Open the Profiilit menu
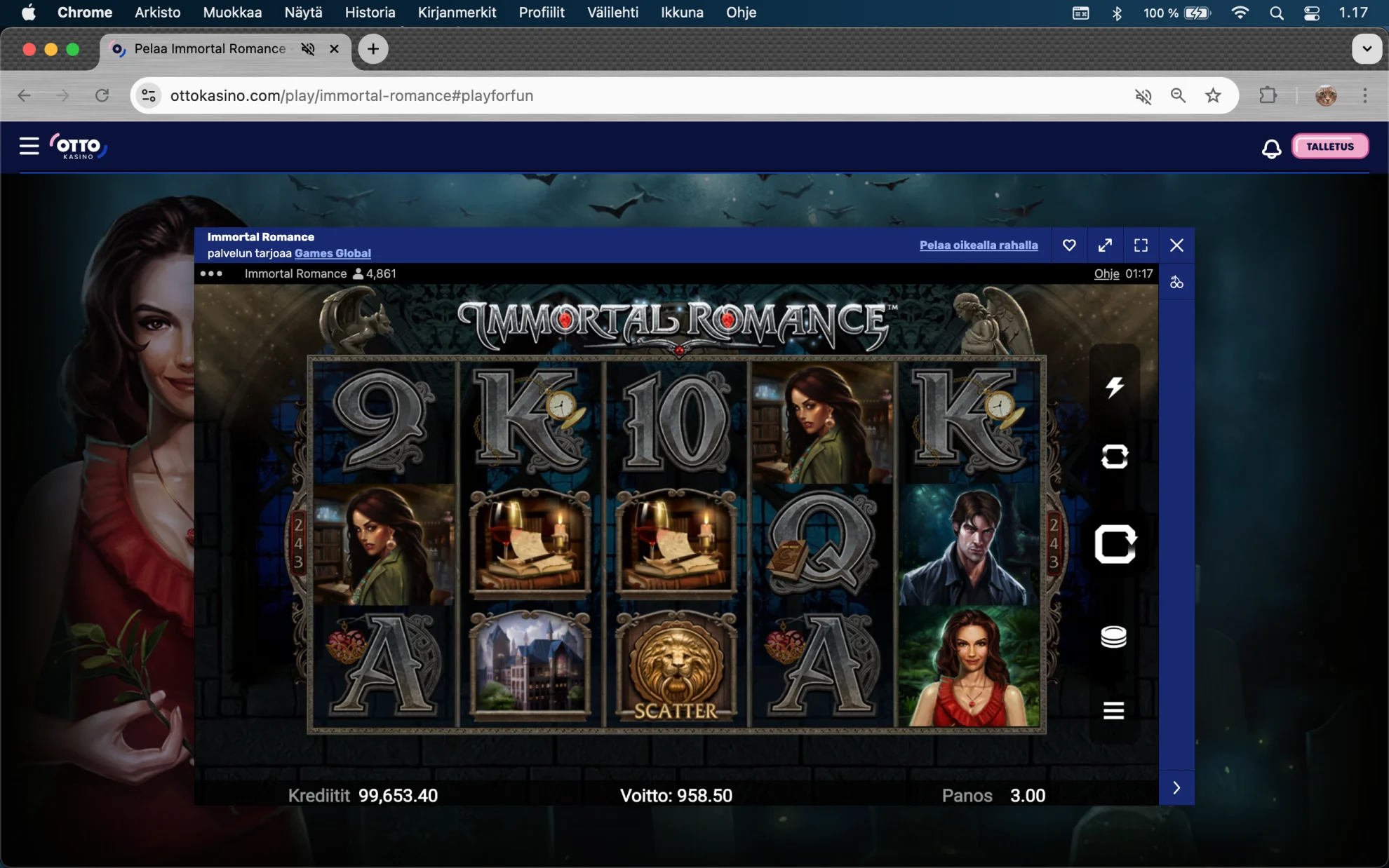This screenshot has height=868, width=1389. coord(542,13)
